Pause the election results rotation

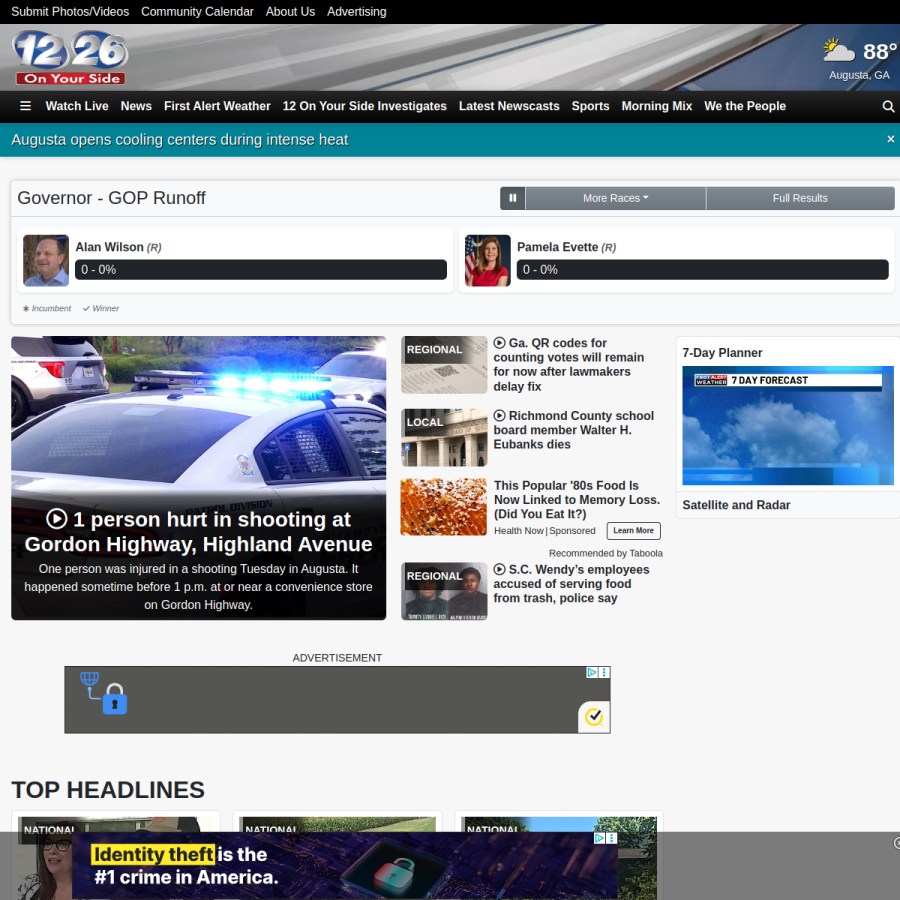click(513, 198)
